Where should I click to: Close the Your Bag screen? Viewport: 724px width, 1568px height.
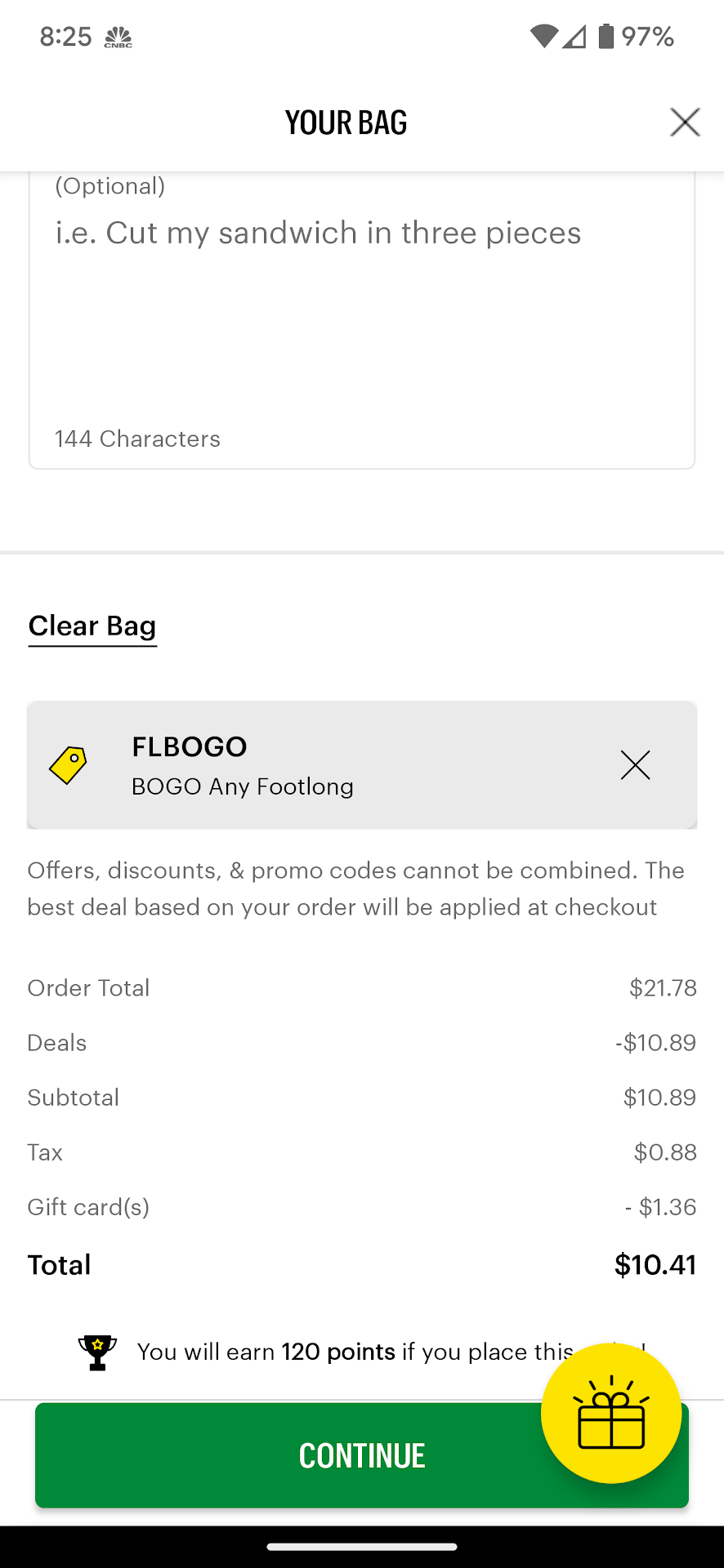pyautogui.click(x=685, y=122)
